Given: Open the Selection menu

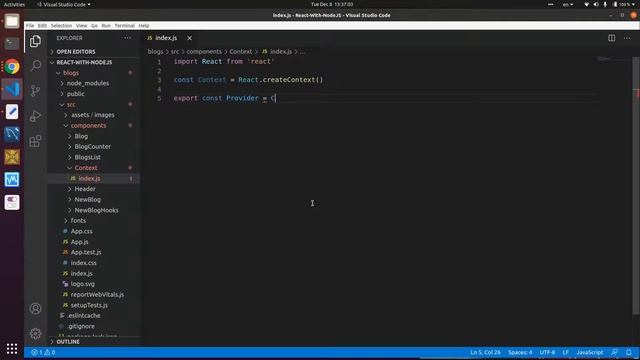Looking at the screenshot, I should pos(61,25).
